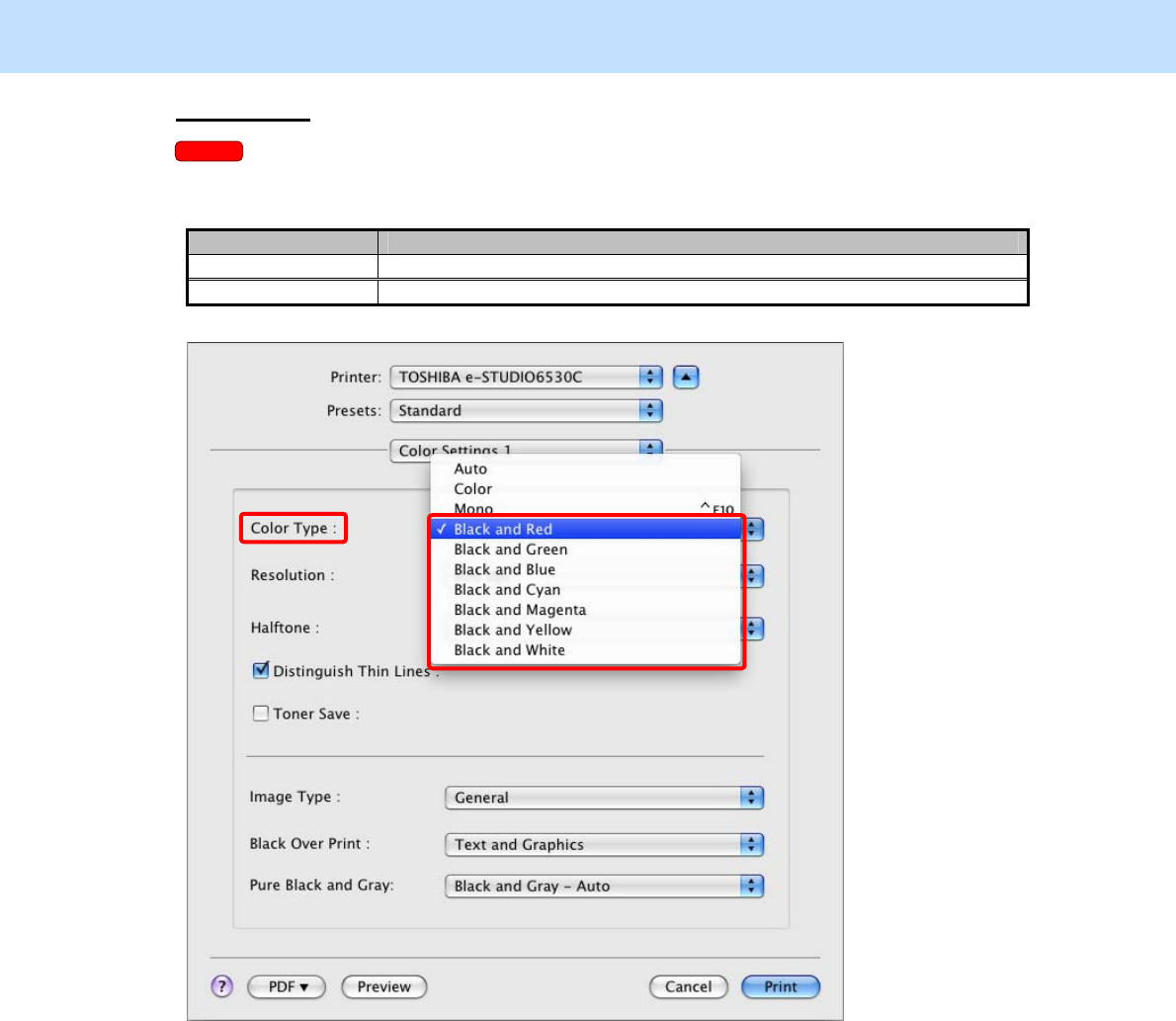Open the Image Type General dropdown
This screenshot has width=1176, height=1021.
pyautogui.click(x=604, y=798)
